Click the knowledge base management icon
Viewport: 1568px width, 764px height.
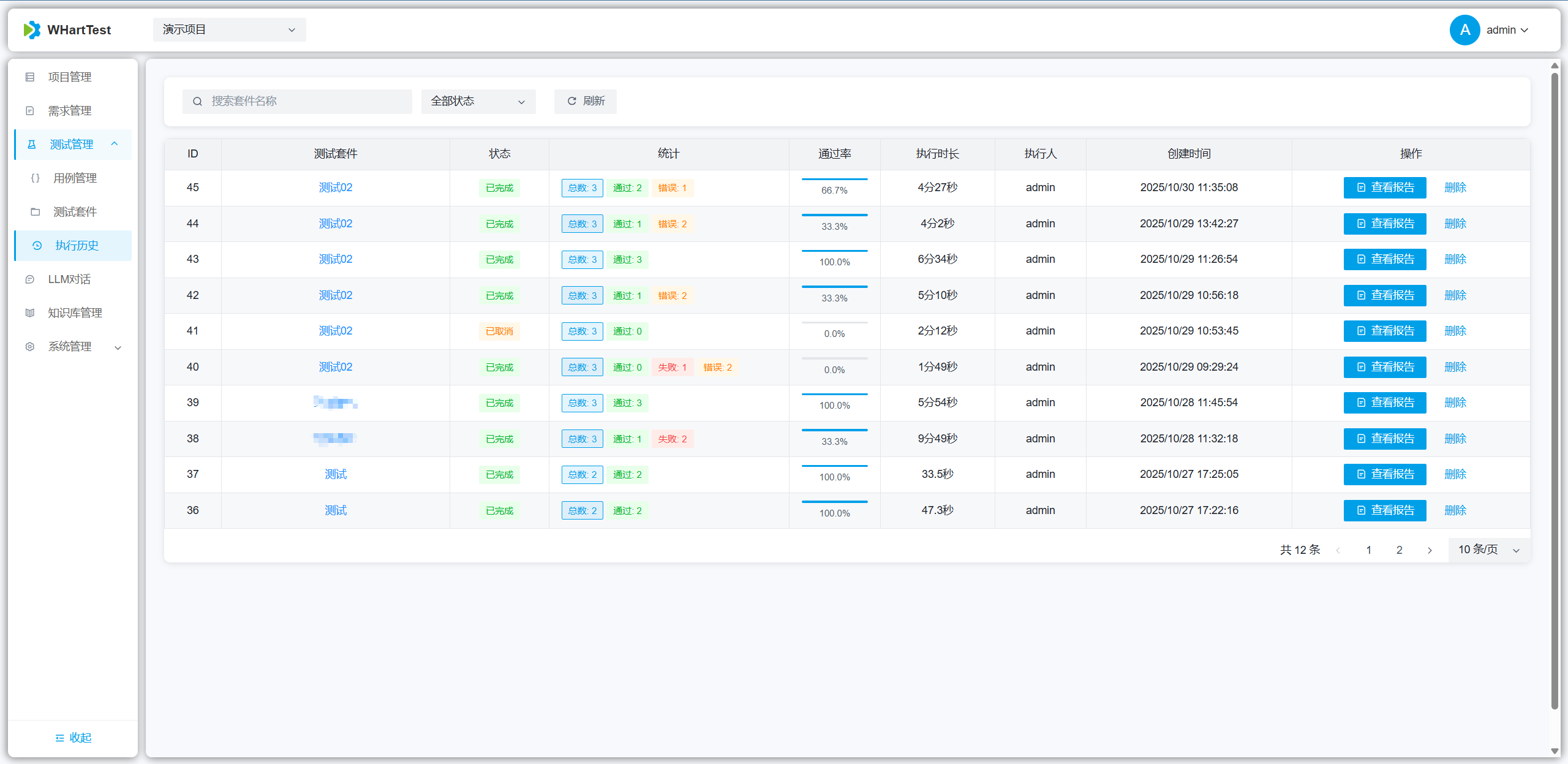pos(30,313)
